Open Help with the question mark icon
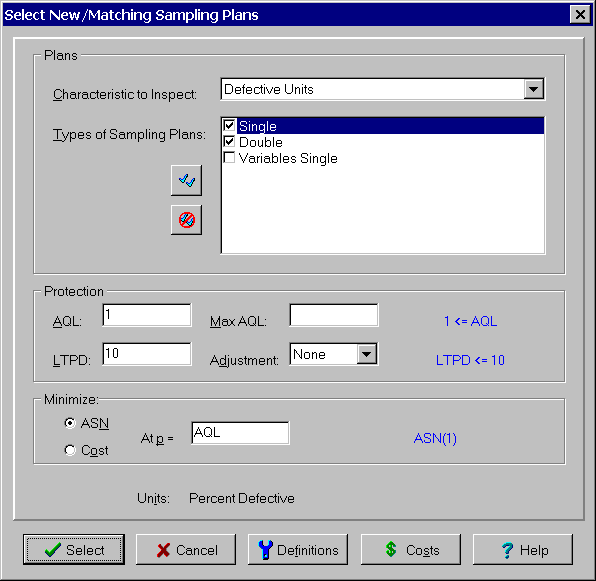Image resolution: width=596 pixels, height=581 pixels. point(523,549)
